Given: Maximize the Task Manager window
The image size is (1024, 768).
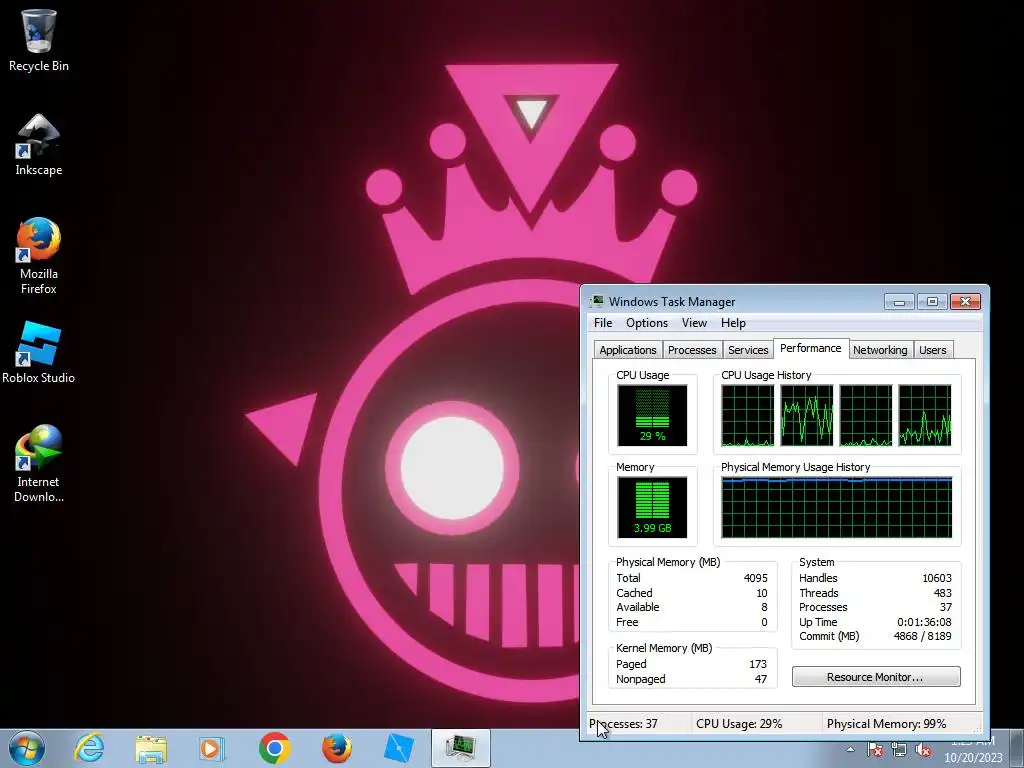Looking at the screenshot, I should [x=932, y=302].
